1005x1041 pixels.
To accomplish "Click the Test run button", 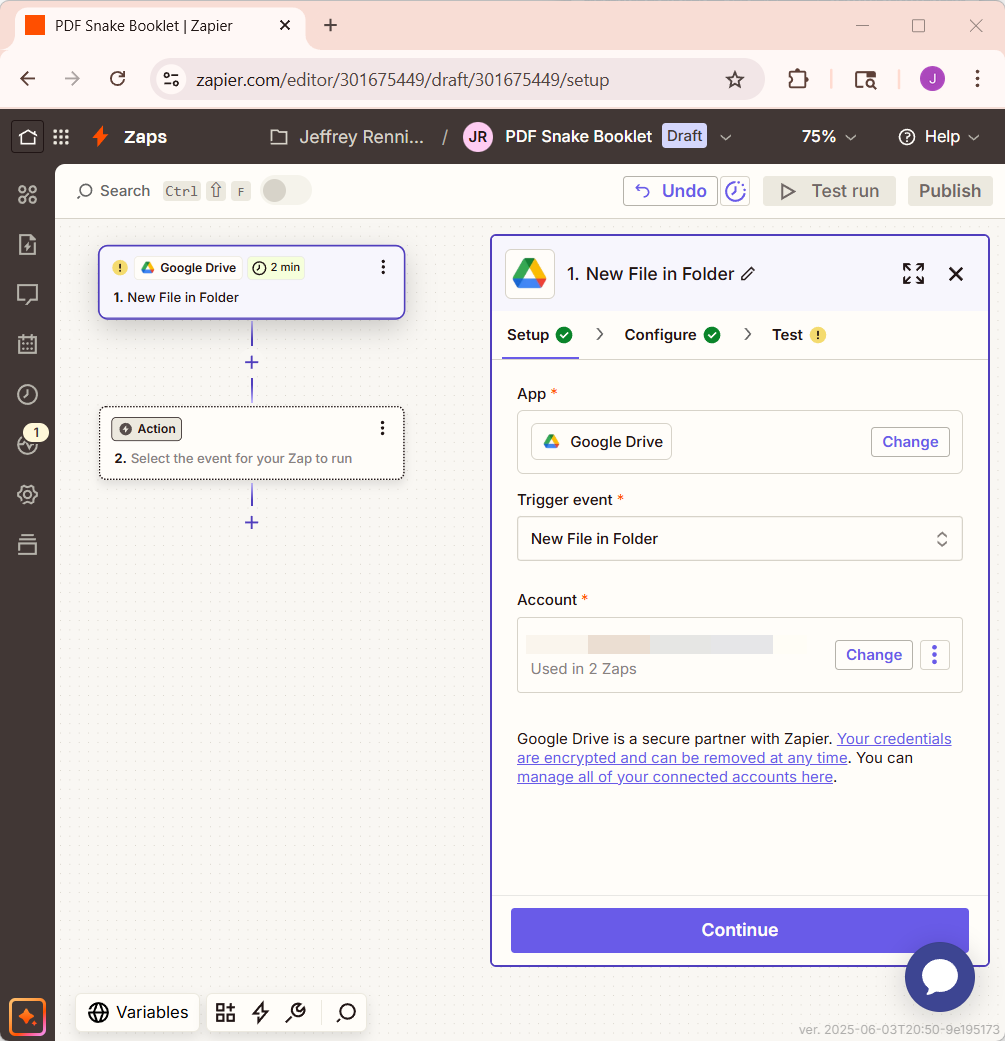I will pyautogui.click(x=829, y=191).
